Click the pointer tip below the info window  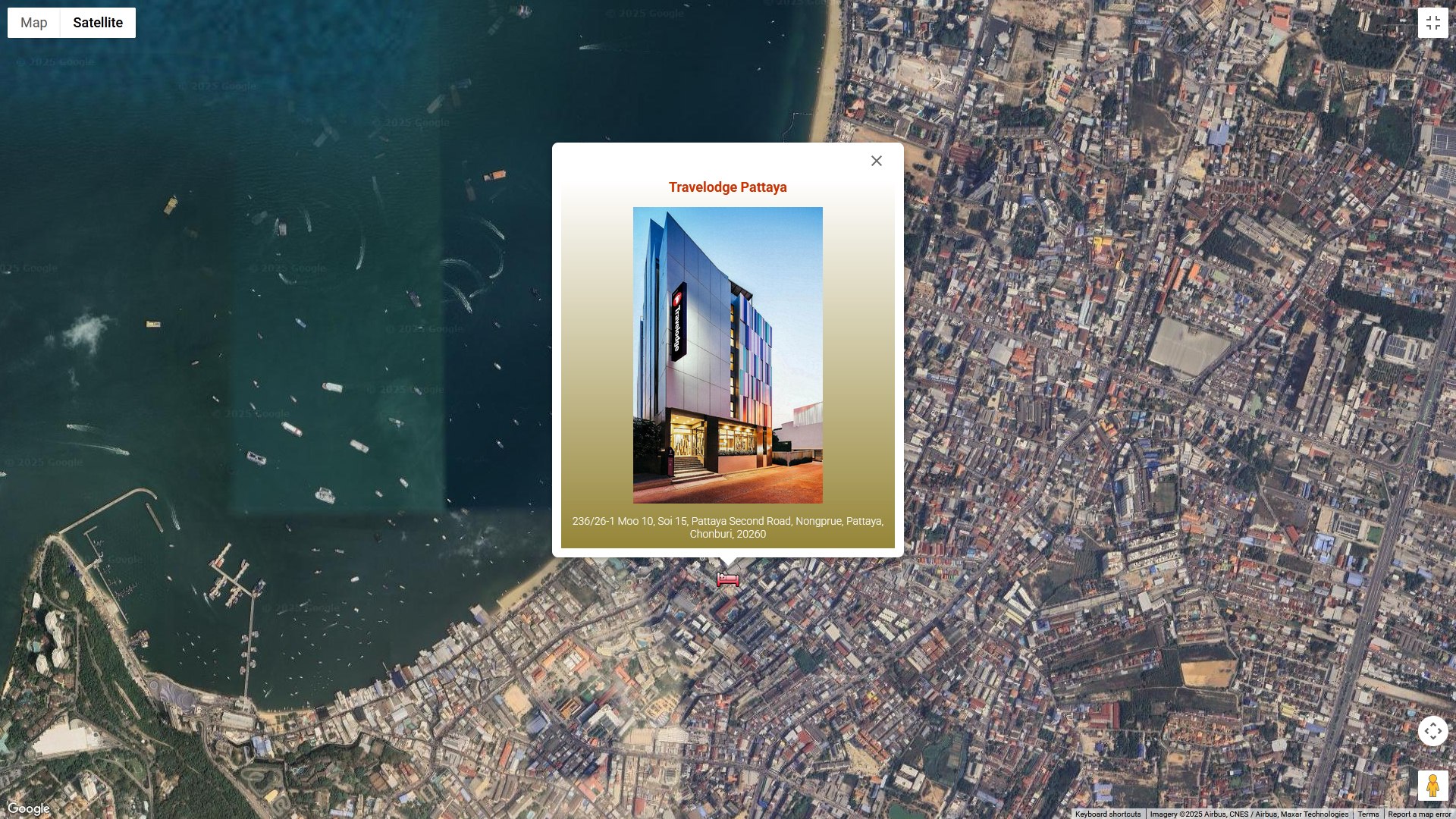pos(728,562)
